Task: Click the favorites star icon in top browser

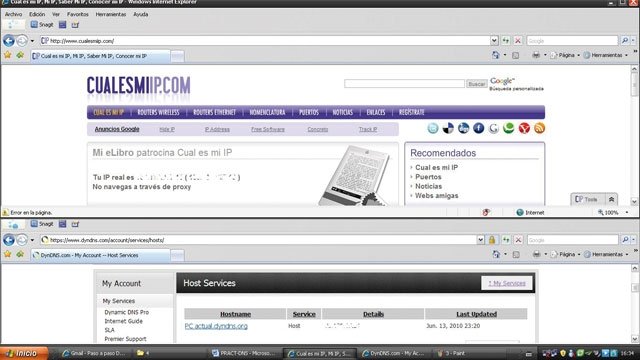Action: click(8, 55)
